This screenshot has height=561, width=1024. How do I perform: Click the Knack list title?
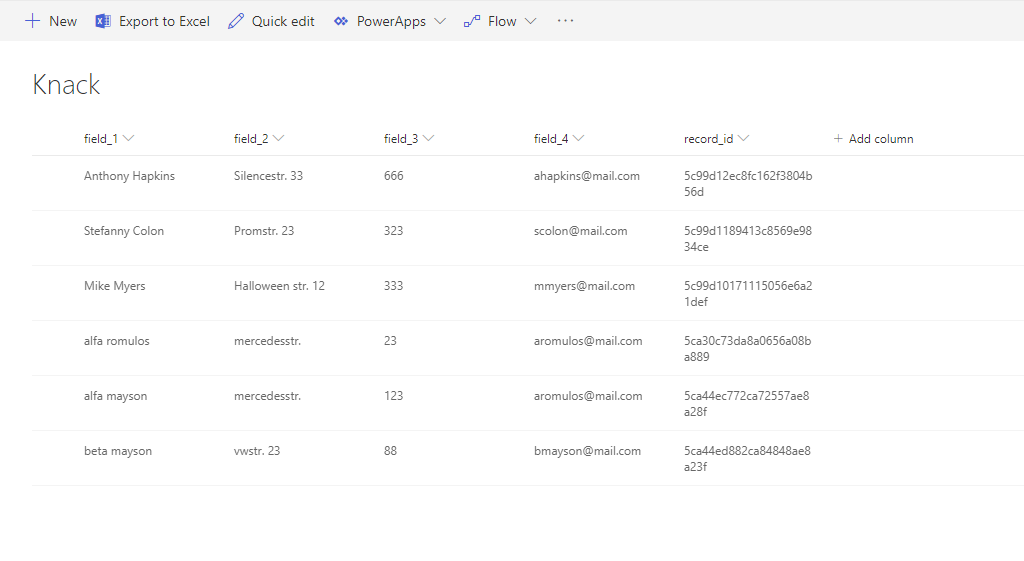[66, 85]
